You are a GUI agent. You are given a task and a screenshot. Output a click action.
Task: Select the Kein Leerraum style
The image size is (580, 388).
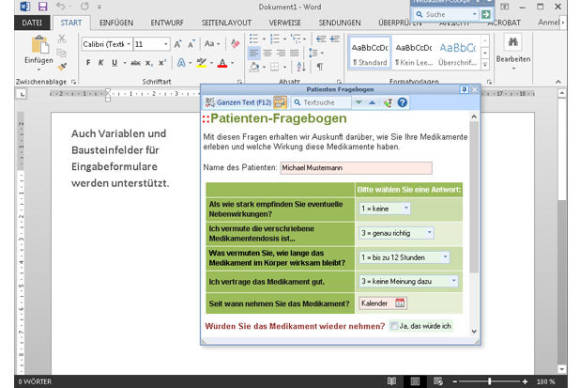[x=414, y=54]
